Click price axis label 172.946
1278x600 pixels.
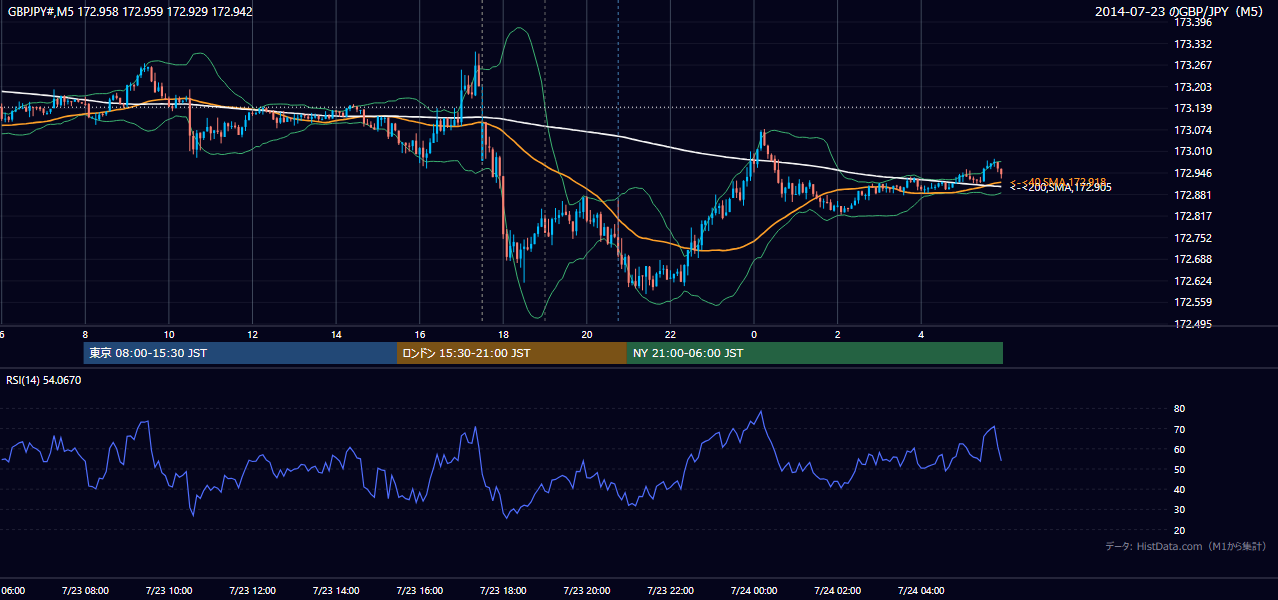pos(1192,173)
